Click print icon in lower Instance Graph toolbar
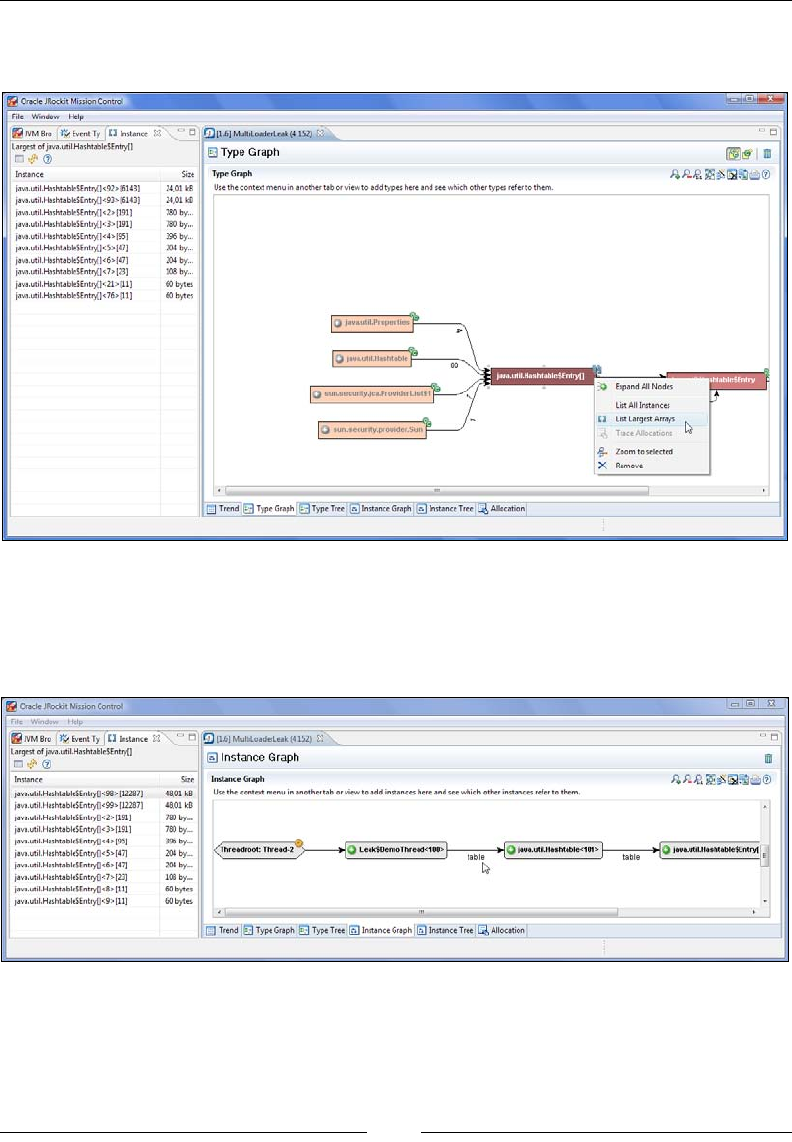The image size is (792, 1142). pyautogui.click(x=756, y=779)
